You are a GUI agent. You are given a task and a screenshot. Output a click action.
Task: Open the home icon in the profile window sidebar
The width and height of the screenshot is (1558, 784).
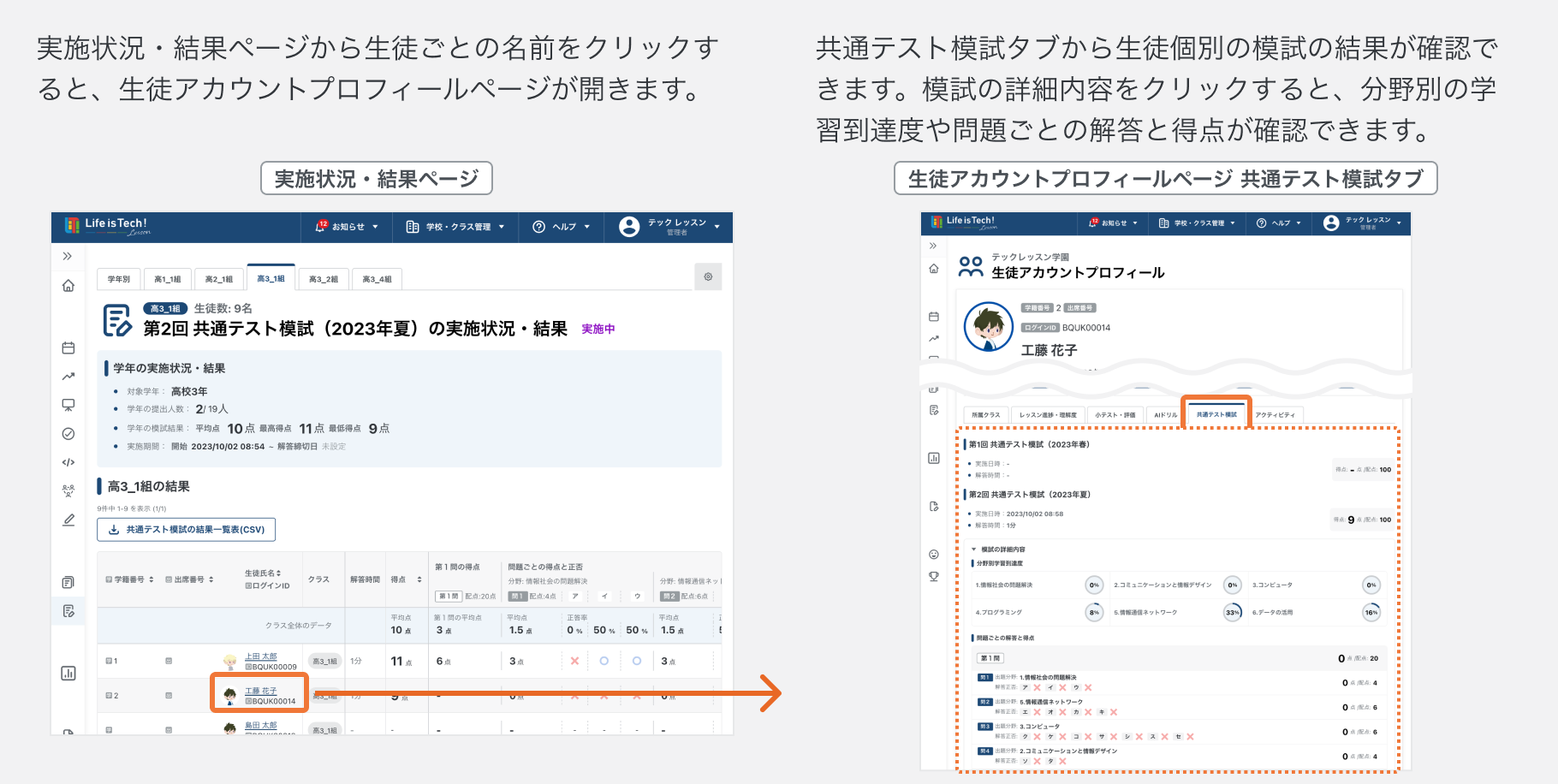point(934,269)
